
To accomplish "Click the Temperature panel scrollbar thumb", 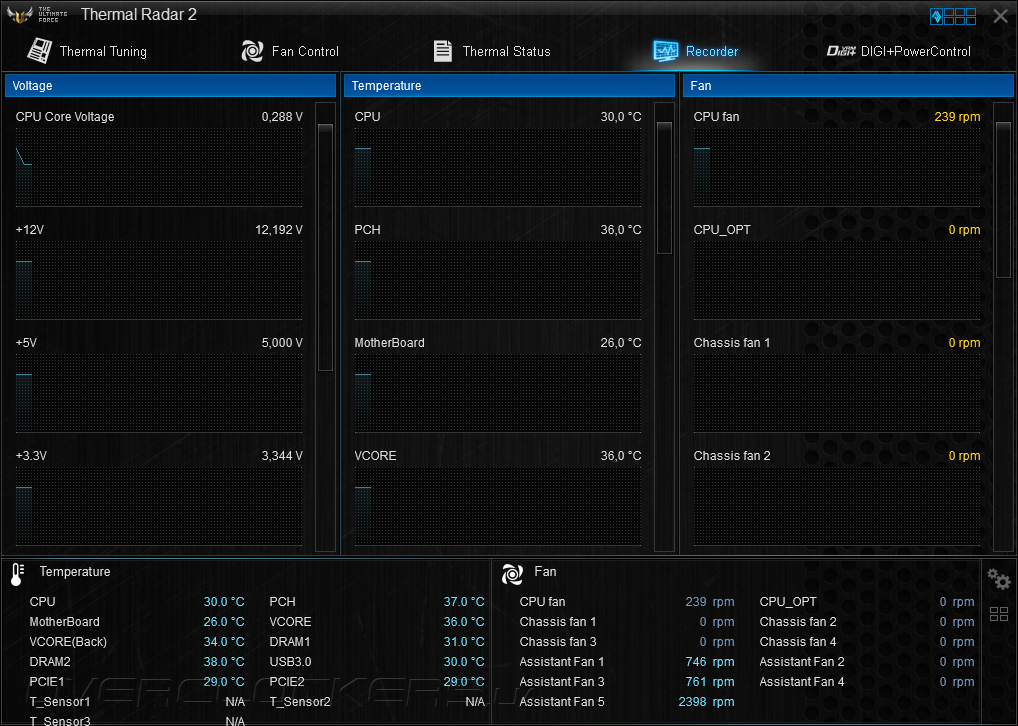I will [664, 188].
